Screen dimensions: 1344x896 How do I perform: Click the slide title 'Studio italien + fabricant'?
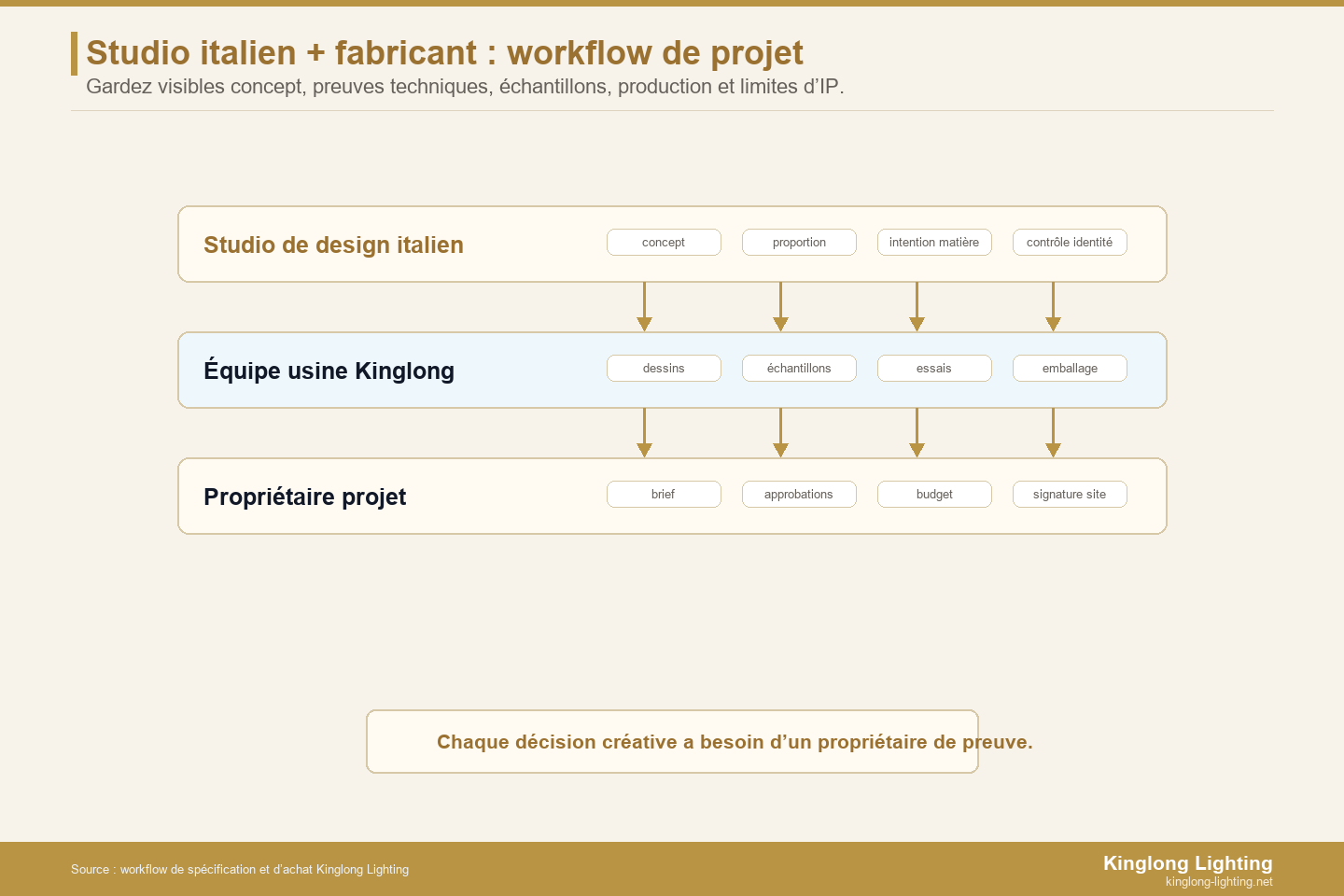pos(444,53)
